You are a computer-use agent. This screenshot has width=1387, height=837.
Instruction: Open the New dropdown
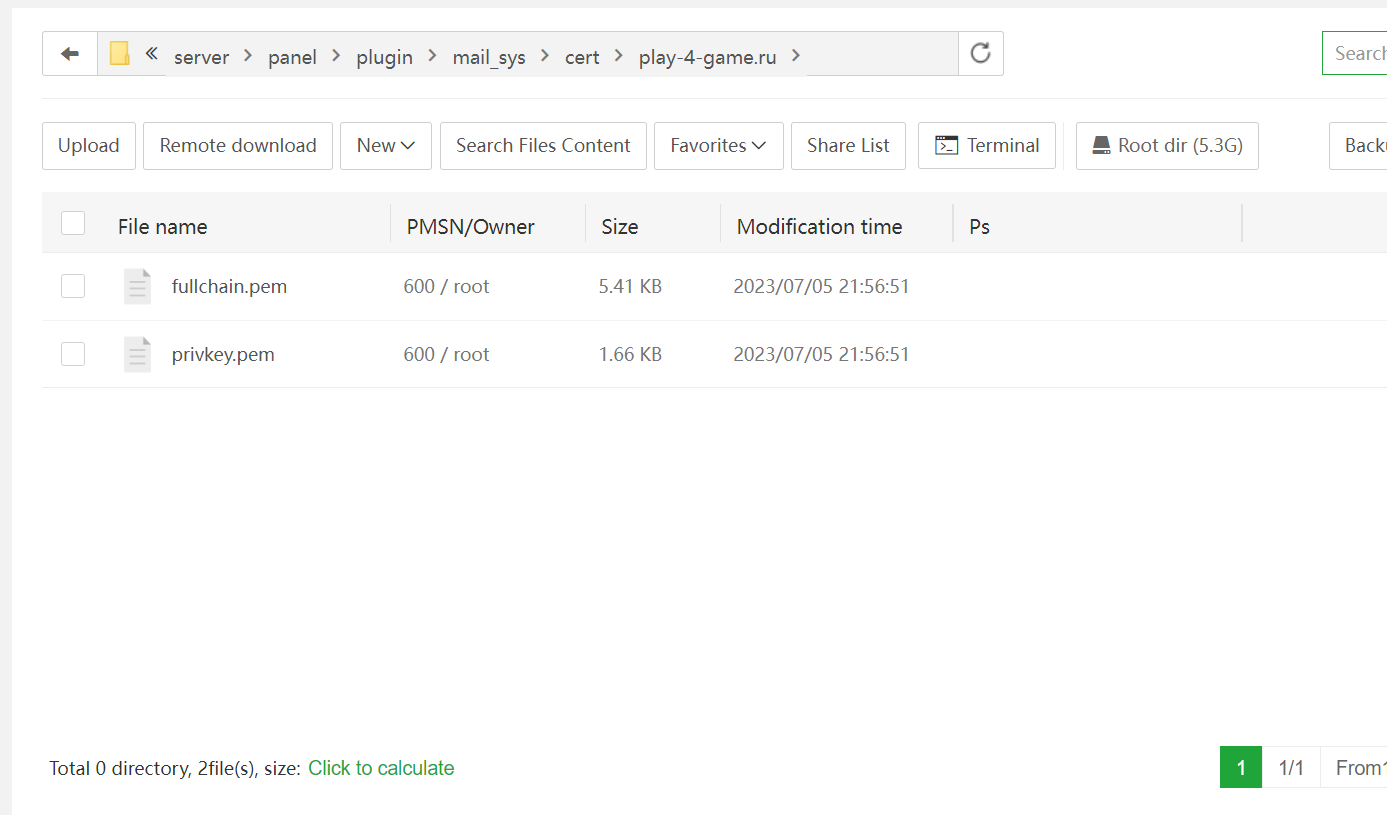386,146
